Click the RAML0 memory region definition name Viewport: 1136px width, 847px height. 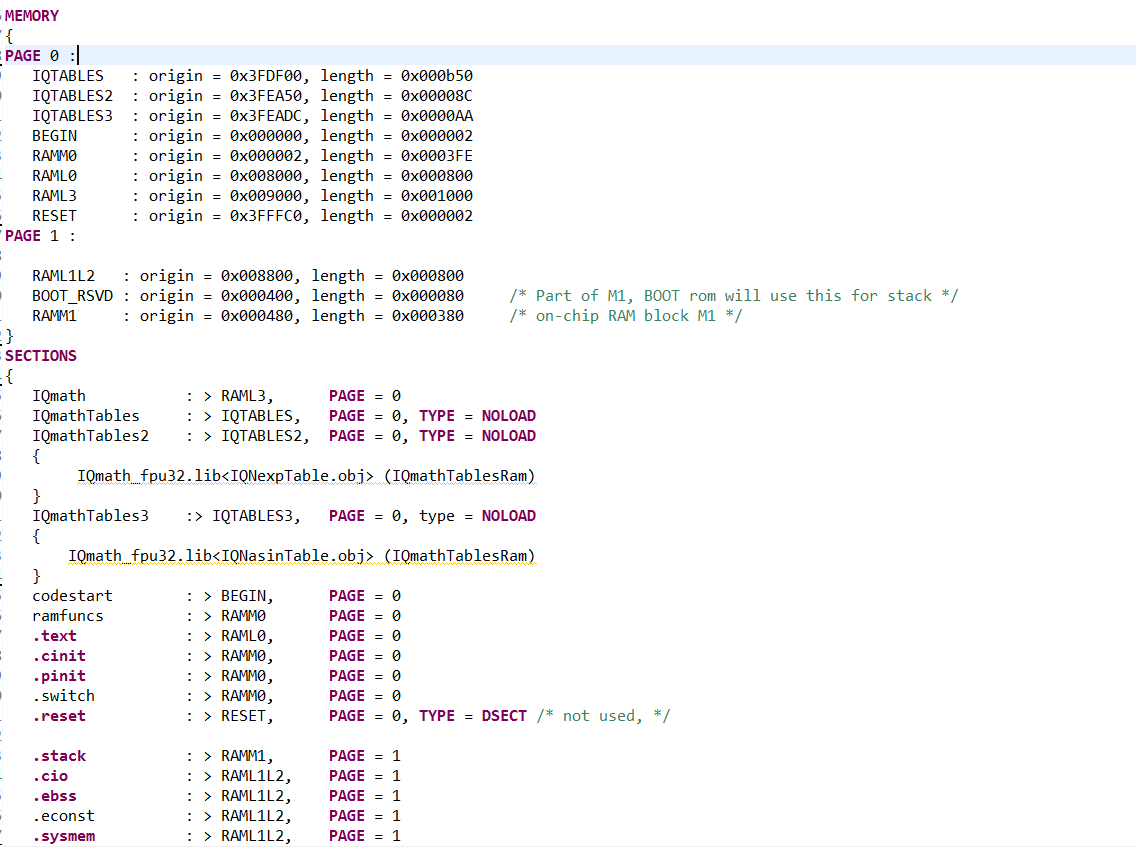point(54,176)
